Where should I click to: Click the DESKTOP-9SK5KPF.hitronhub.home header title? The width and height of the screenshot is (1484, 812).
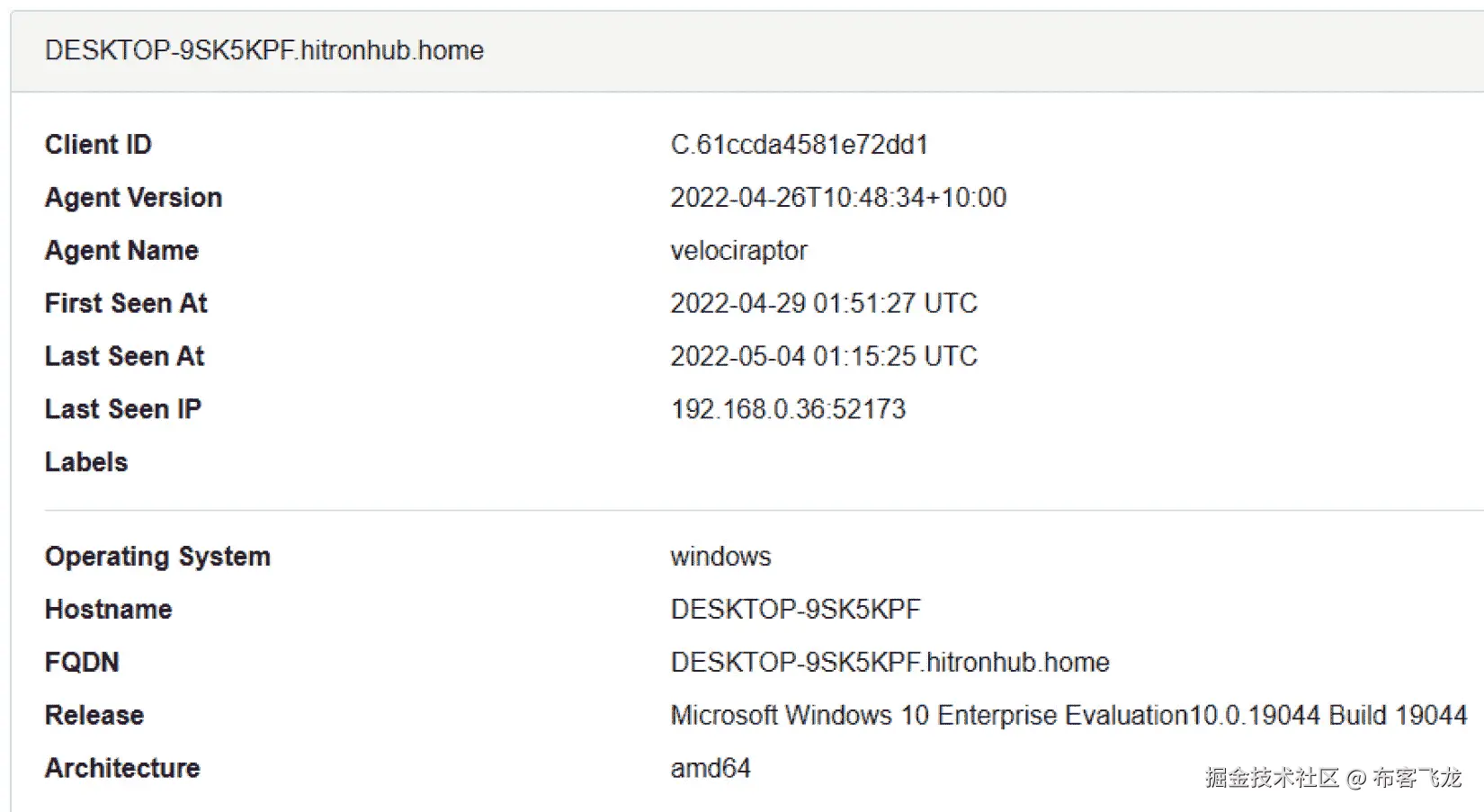264,50
